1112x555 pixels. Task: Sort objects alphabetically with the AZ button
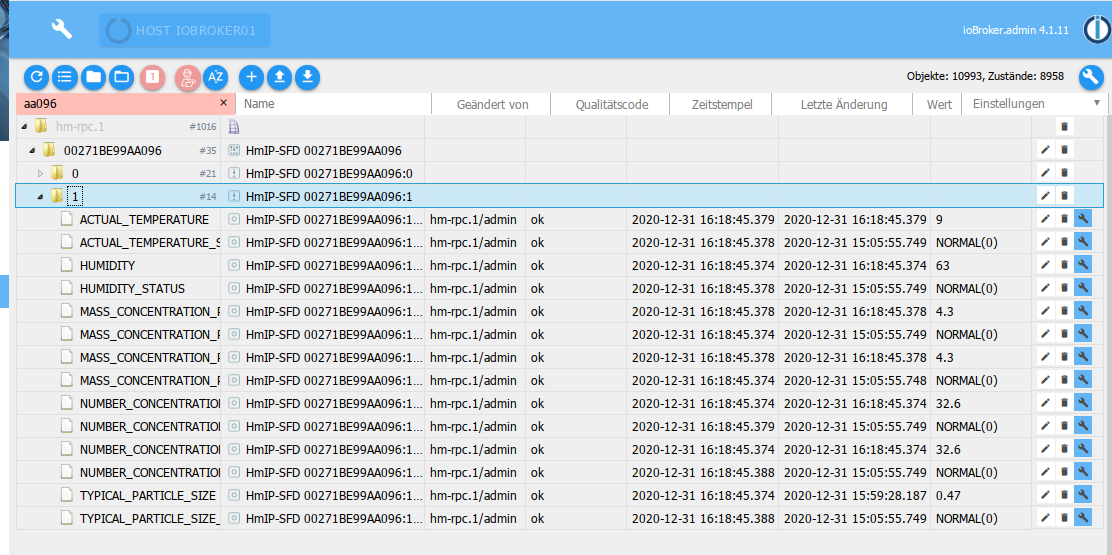tap(216, 77)
